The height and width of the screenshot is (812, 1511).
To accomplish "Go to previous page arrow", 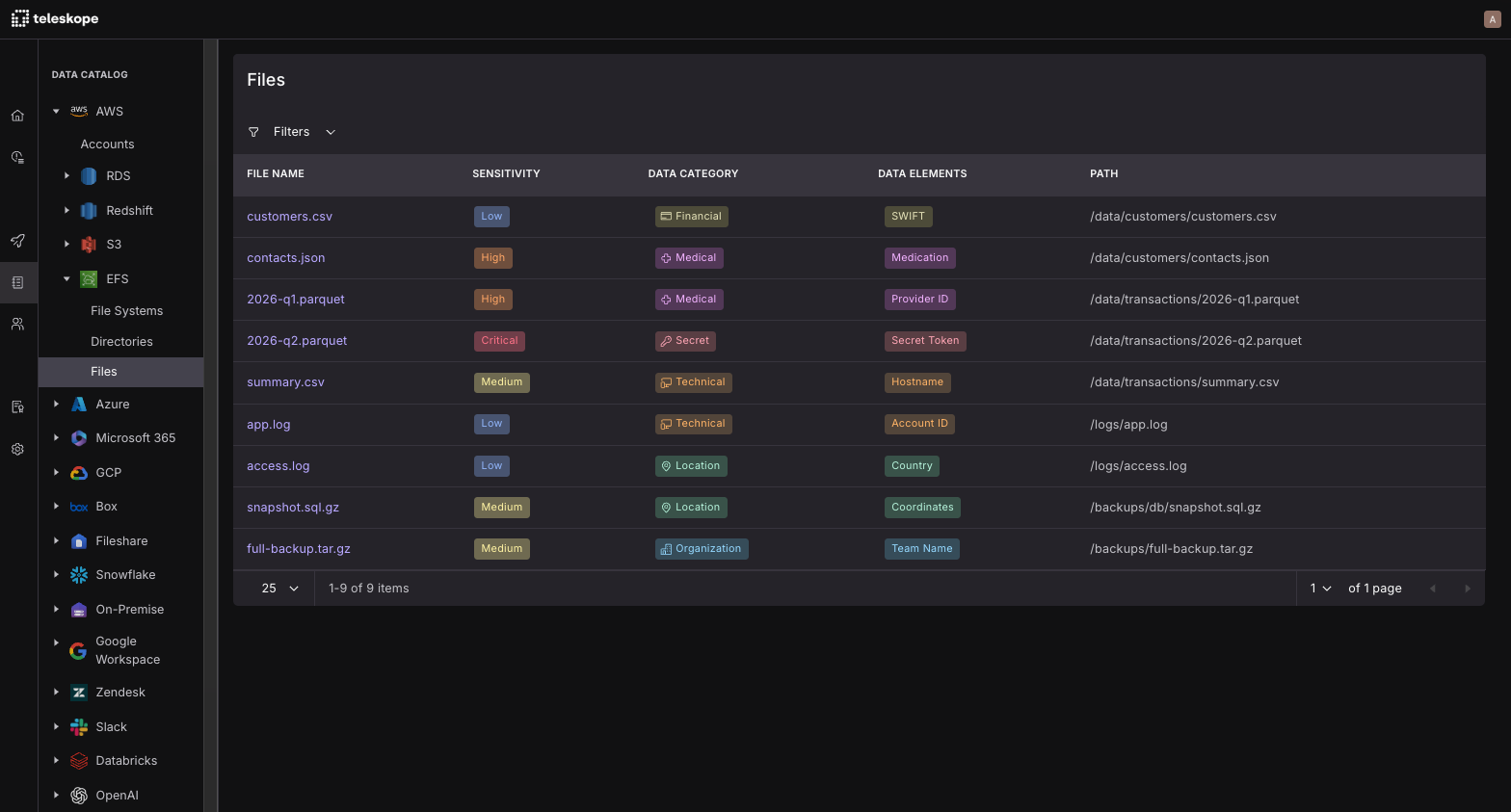I will point(1433,589).
